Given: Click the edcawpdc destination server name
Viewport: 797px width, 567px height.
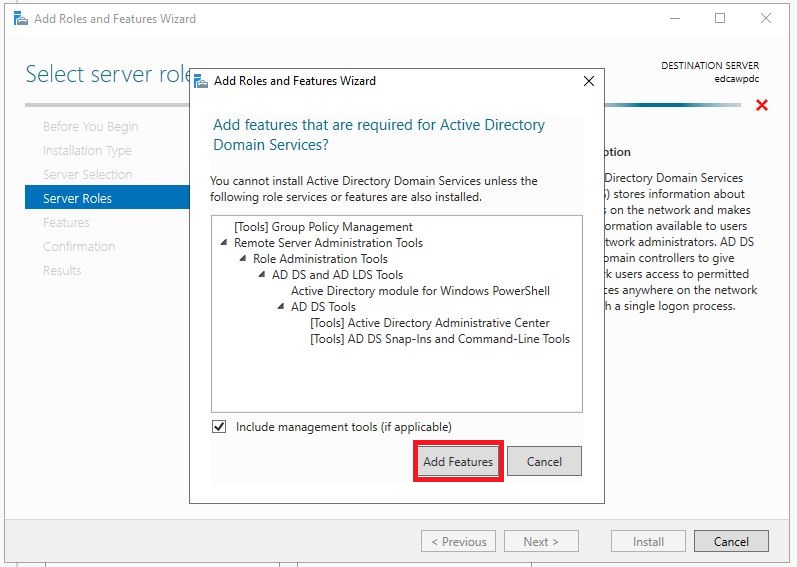Looking at the screenshot, I should pyautogui.click(x=737, y=79).
